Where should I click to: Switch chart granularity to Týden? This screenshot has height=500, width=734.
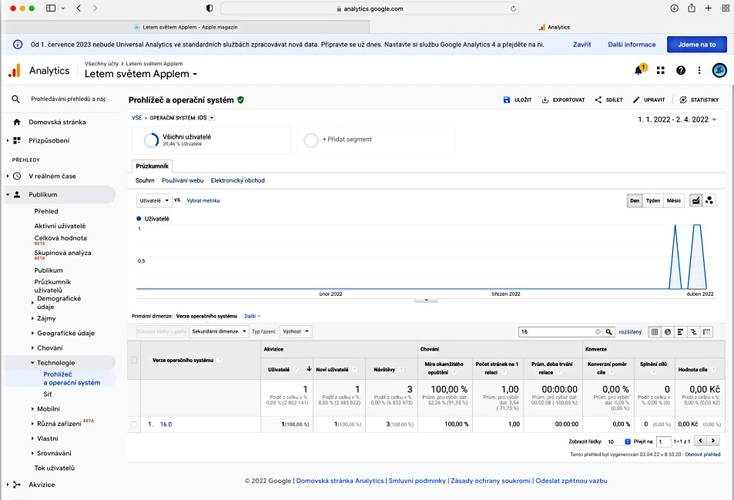653,200
